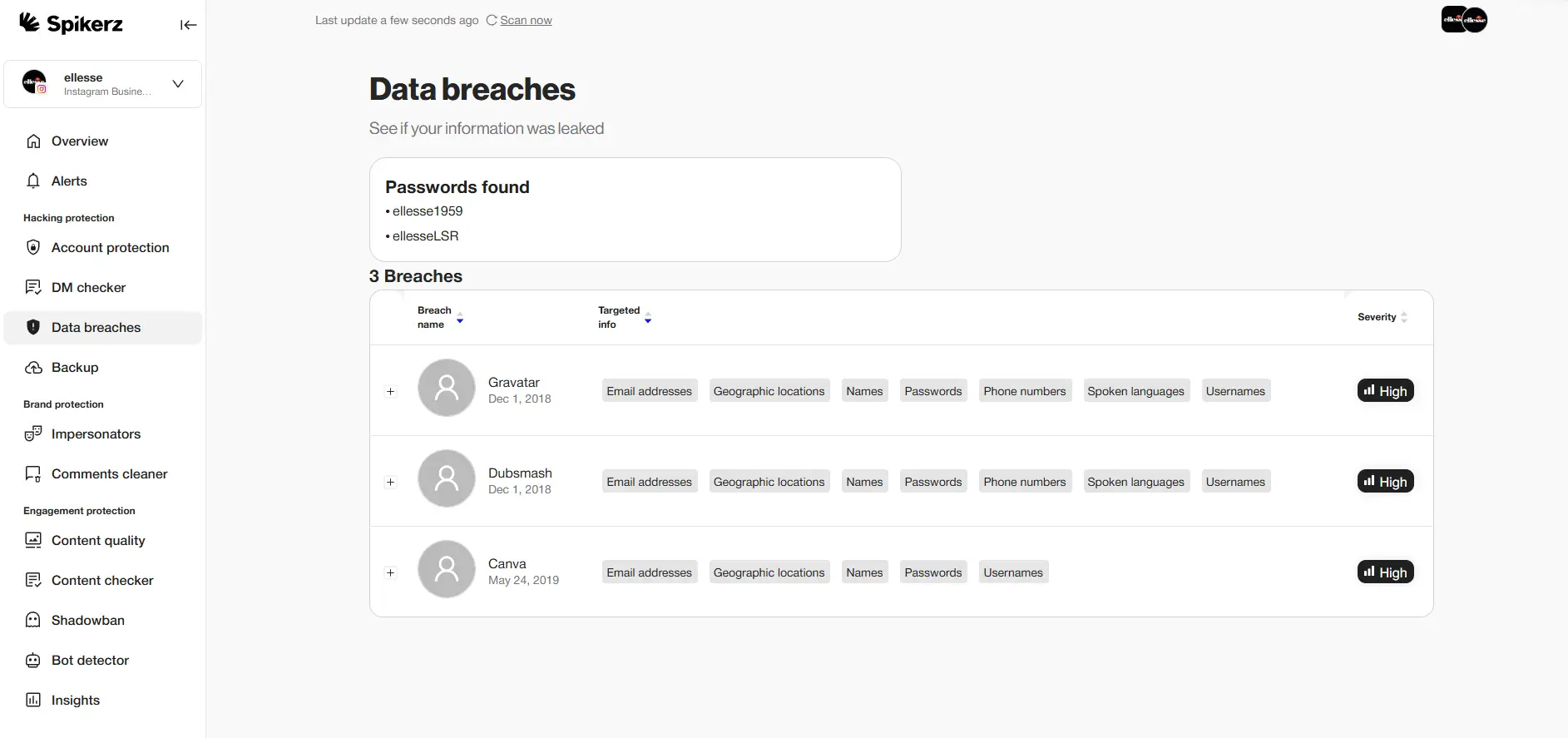This screenshot has height=738, width=1568.
Task: Click the Bot detector robot icon
Action: [33, 661]
